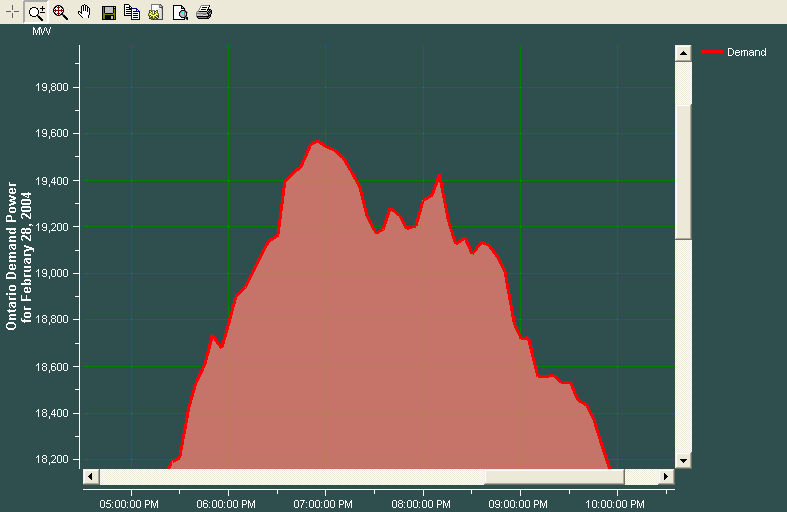Click the 07:00:00 PM time axis label
Screen dimensions: 787x512
(x=324, y=504)
